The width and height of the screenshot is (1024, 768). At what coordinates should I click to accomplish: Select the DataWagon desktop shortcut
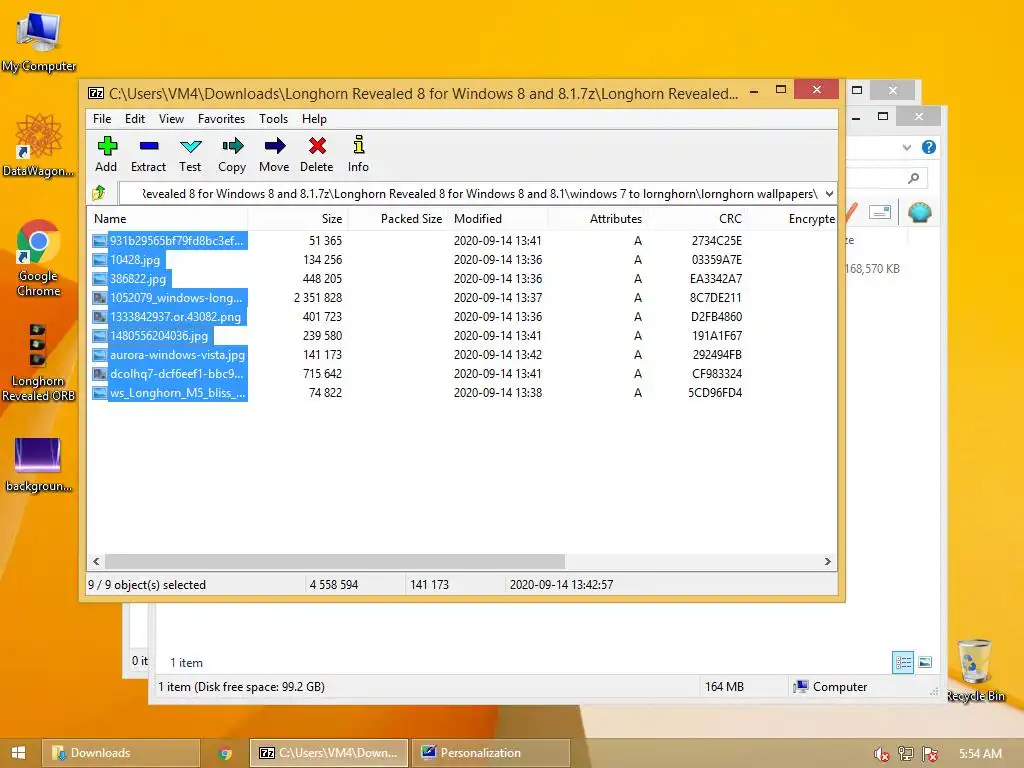[x=39, y=145]
